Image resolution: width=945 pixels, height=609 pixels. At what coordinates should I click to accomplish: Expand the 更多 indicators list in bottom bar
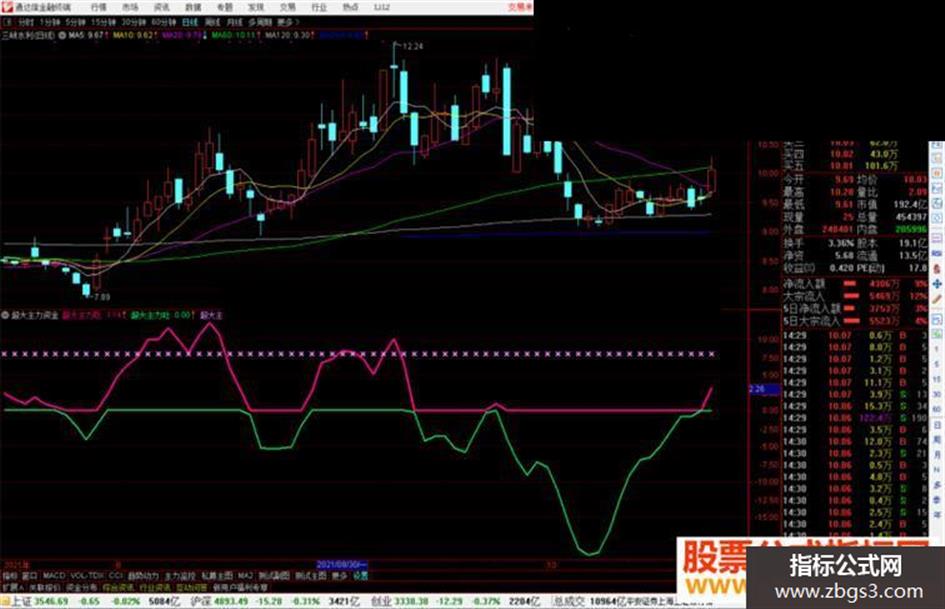[x=340, y=576]
